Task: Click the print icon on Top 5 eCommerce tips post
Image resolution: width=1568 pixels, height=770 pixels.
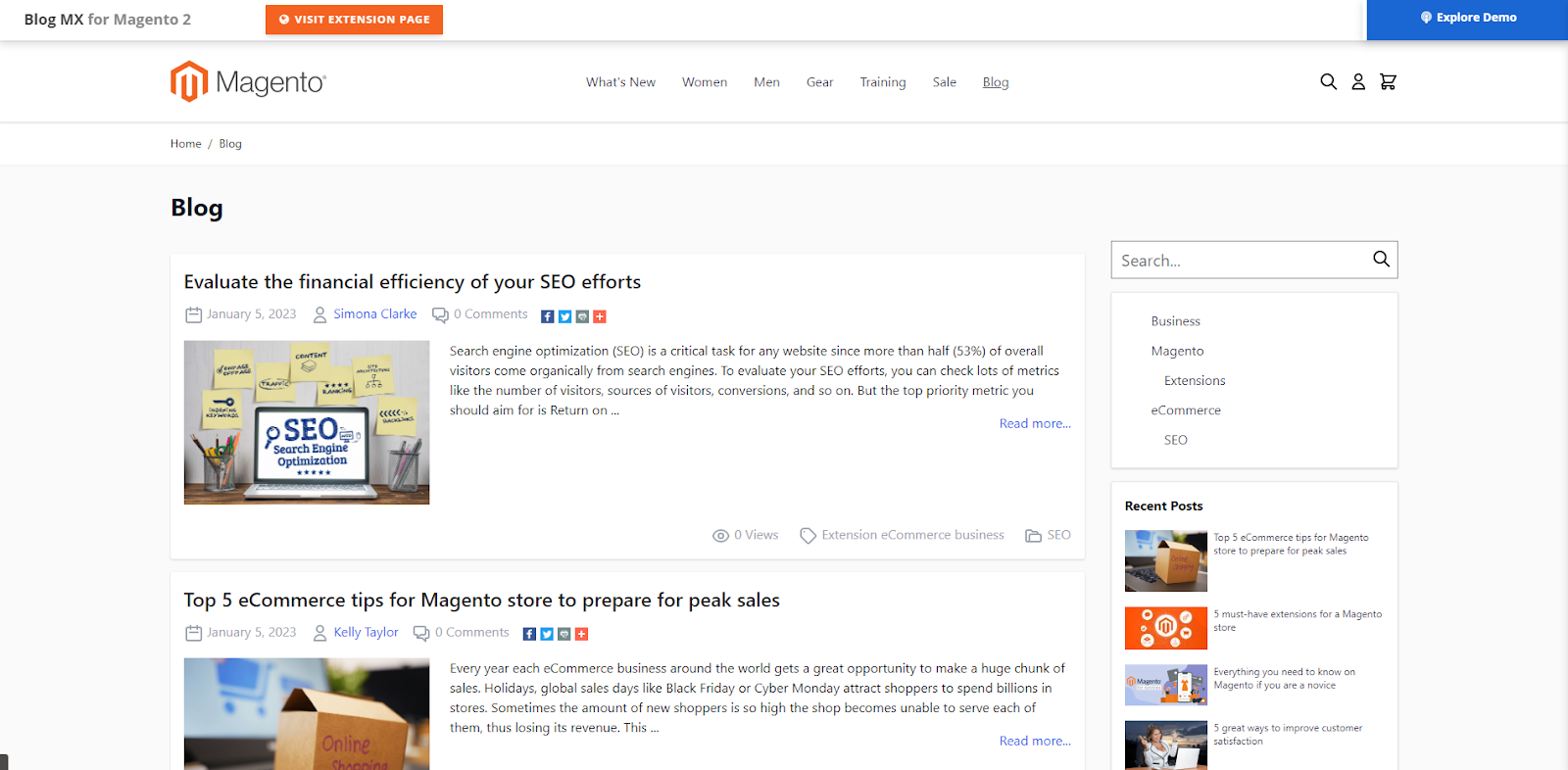Action: point(563,634)
